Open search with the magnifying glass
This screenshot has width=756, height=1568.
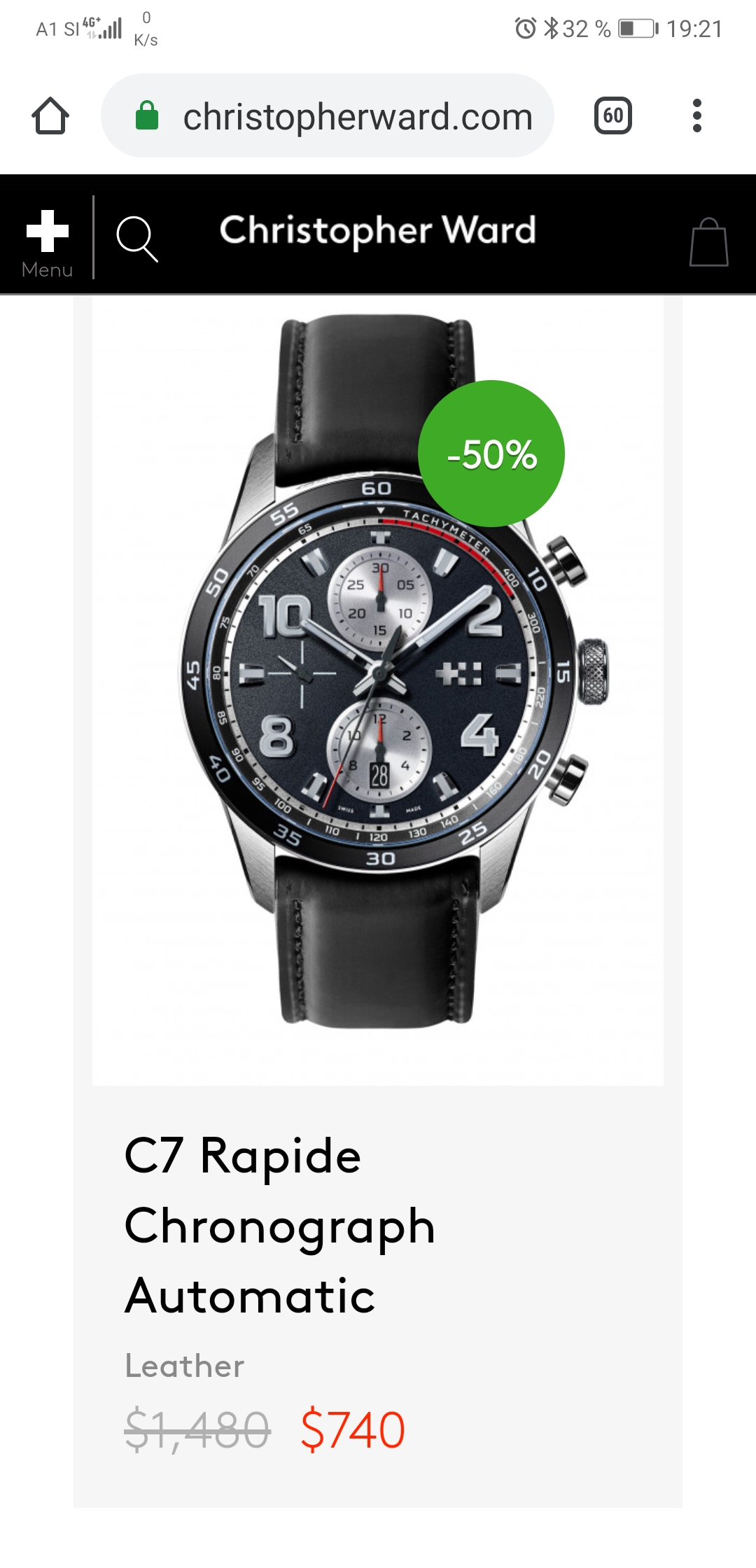coord(137,239)
